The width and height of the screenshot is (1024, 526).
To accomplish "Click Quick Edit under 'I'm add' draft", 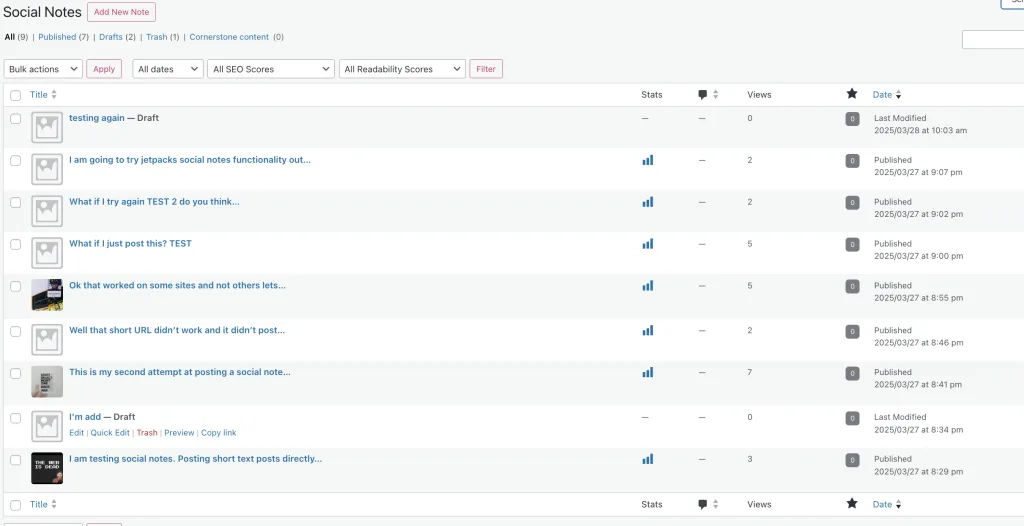I will (x=110, y=433).
